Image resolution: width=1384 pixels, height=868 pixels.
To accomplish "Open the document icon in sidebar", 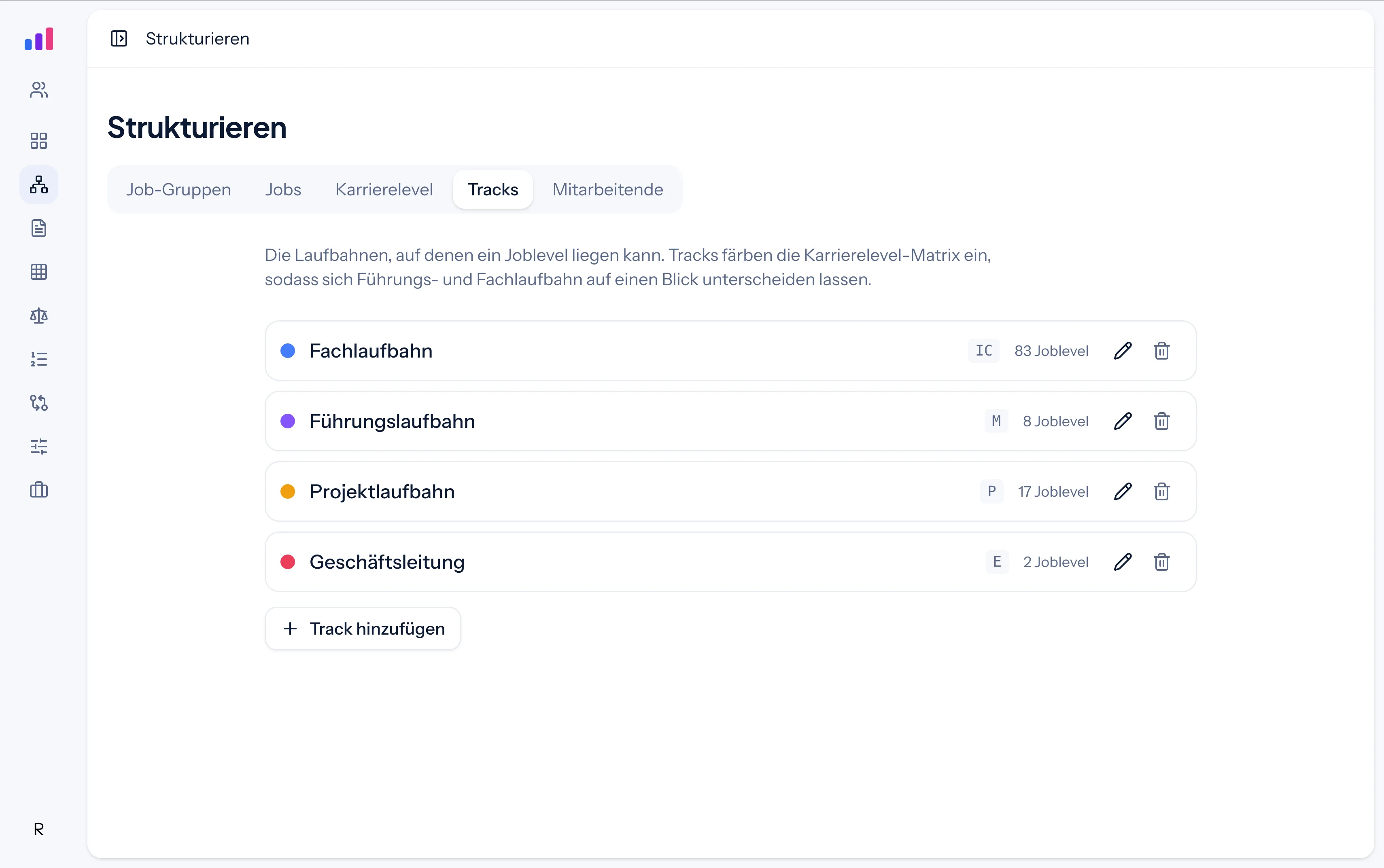I will [x=38, y=228].
